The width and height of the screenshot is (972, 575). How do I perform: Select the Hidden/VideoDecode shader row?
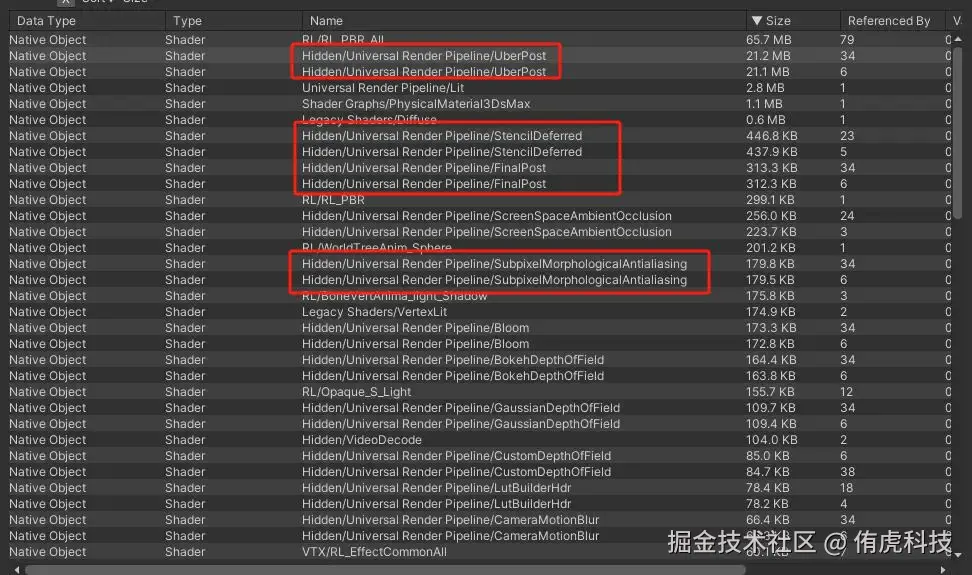tap(478, 440)
